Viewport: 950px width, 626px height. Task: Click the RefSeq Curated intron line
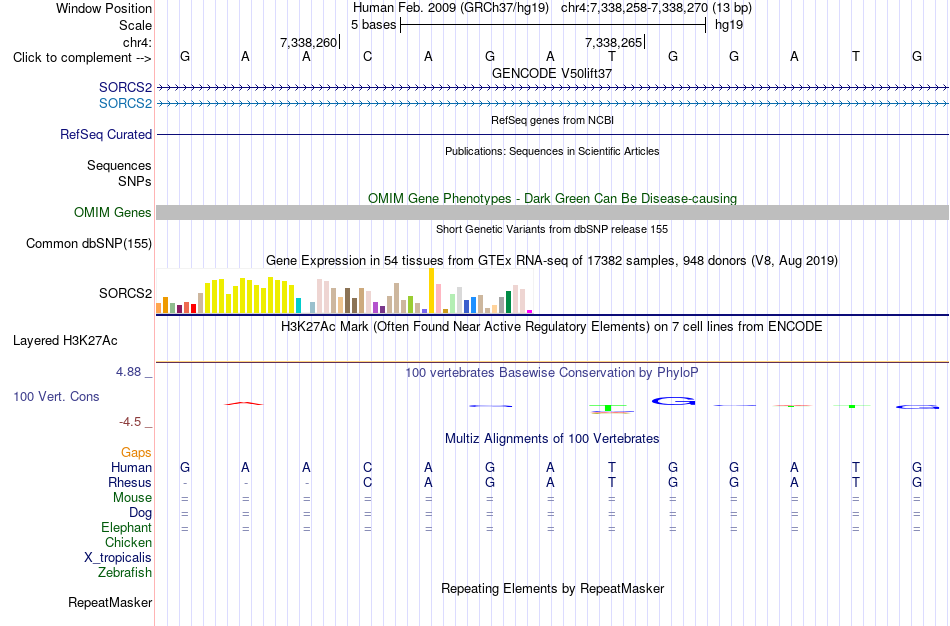(x=553, y=135)
